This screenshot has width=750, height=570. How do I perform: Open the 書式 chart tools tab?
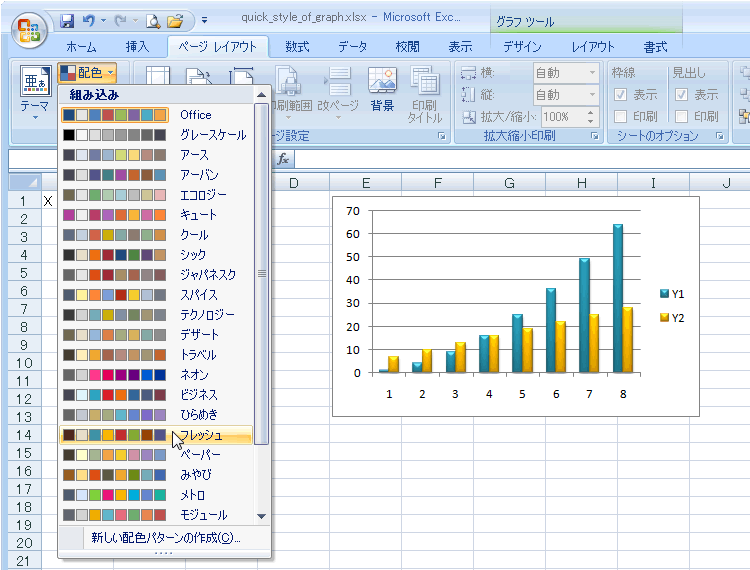click(655, 47)
